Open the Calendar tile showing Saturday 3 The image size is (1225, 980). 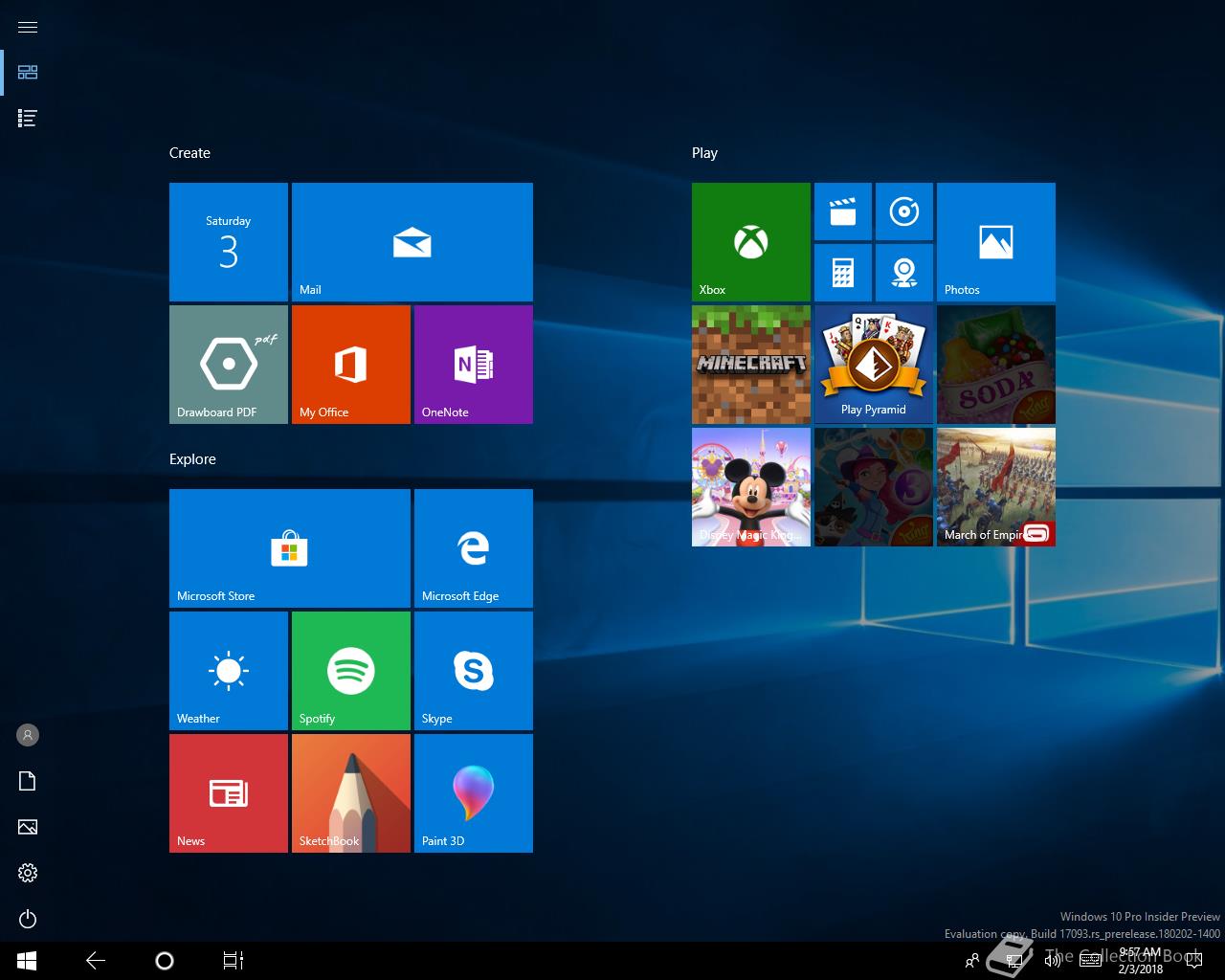point(229,242)
